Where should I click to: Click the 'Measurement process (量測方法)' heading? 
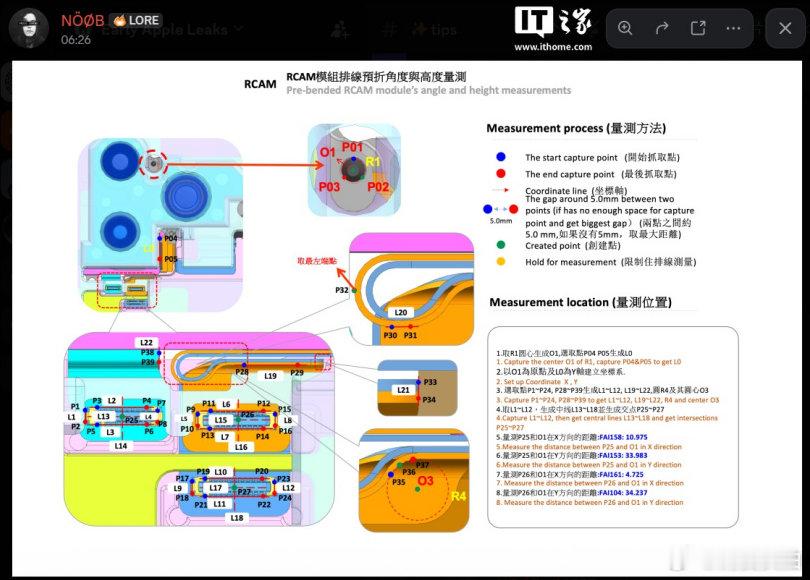pyautogui.click(x=576, y=128)
